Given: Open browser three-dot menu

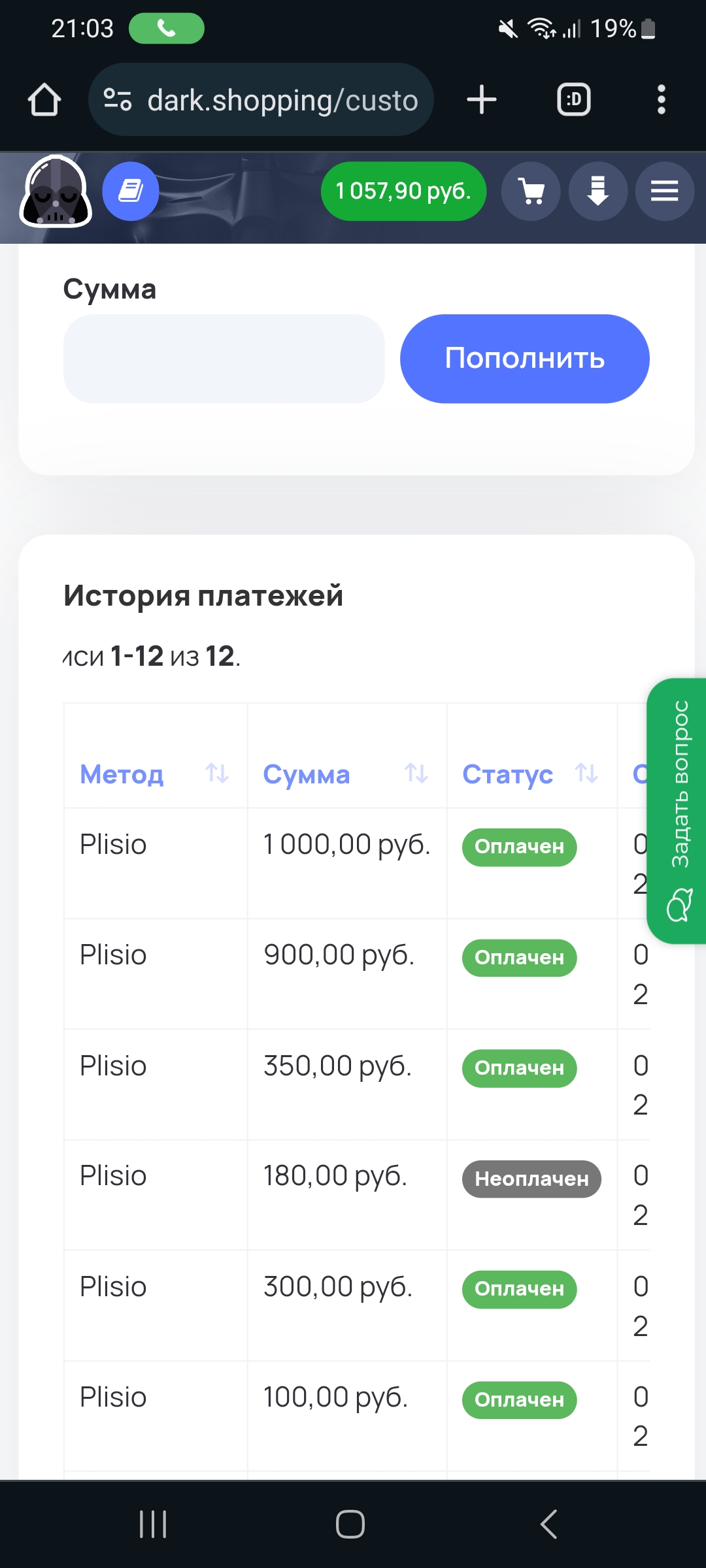Looking at the screenshot, I should [661, 100].
